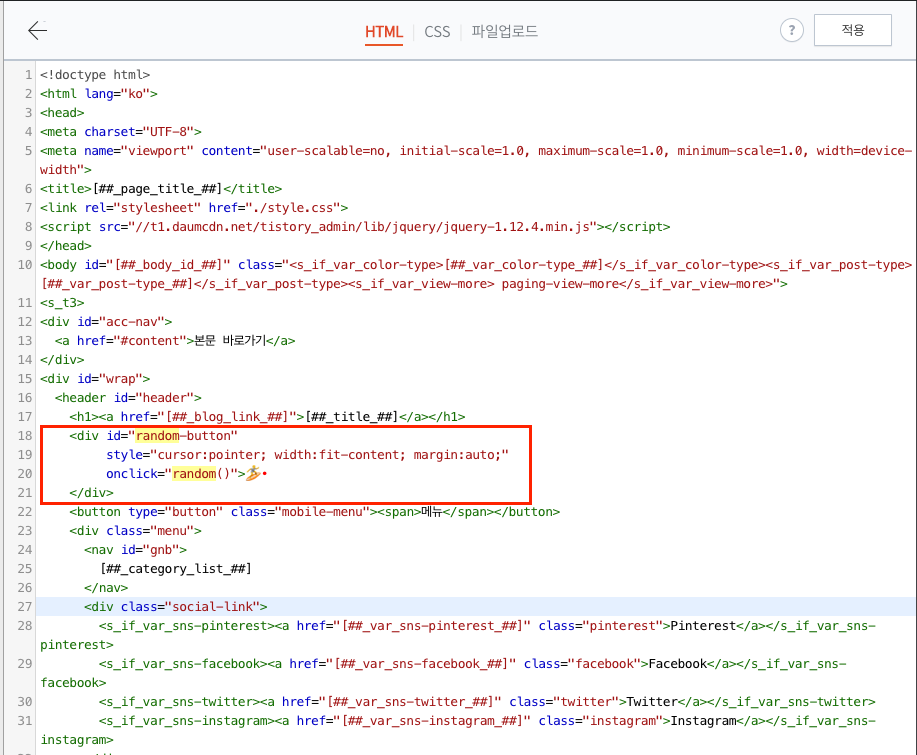Click the div id="random-button" text
This screenshot has width=917, height=755.
pos(153,436)
